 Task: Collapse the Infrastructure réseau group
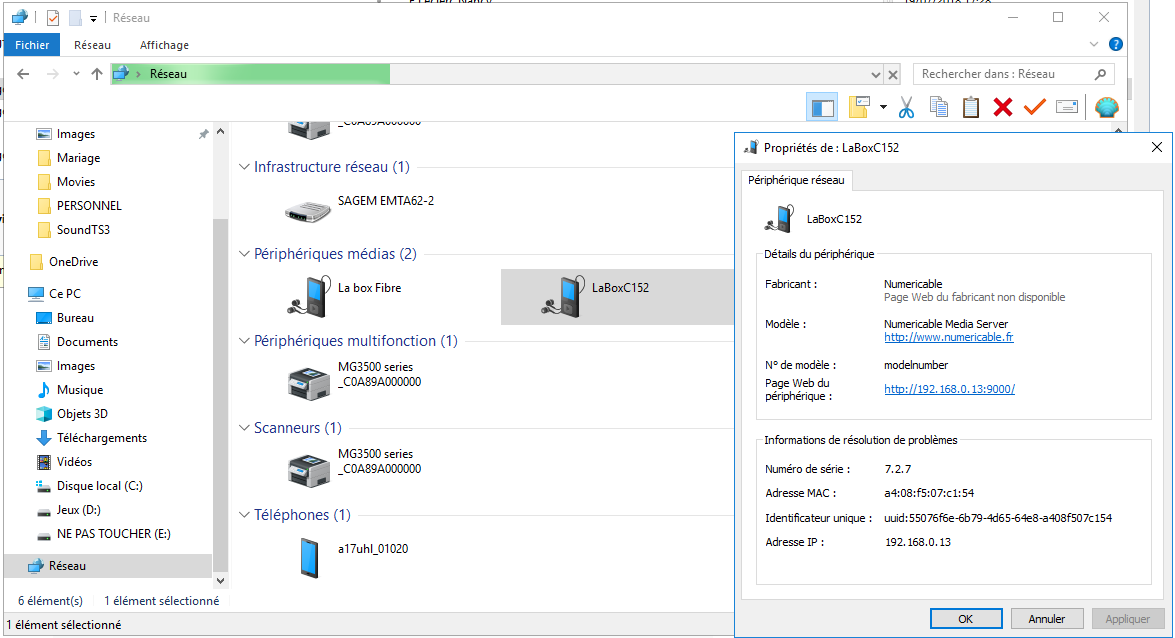[245, 167]
